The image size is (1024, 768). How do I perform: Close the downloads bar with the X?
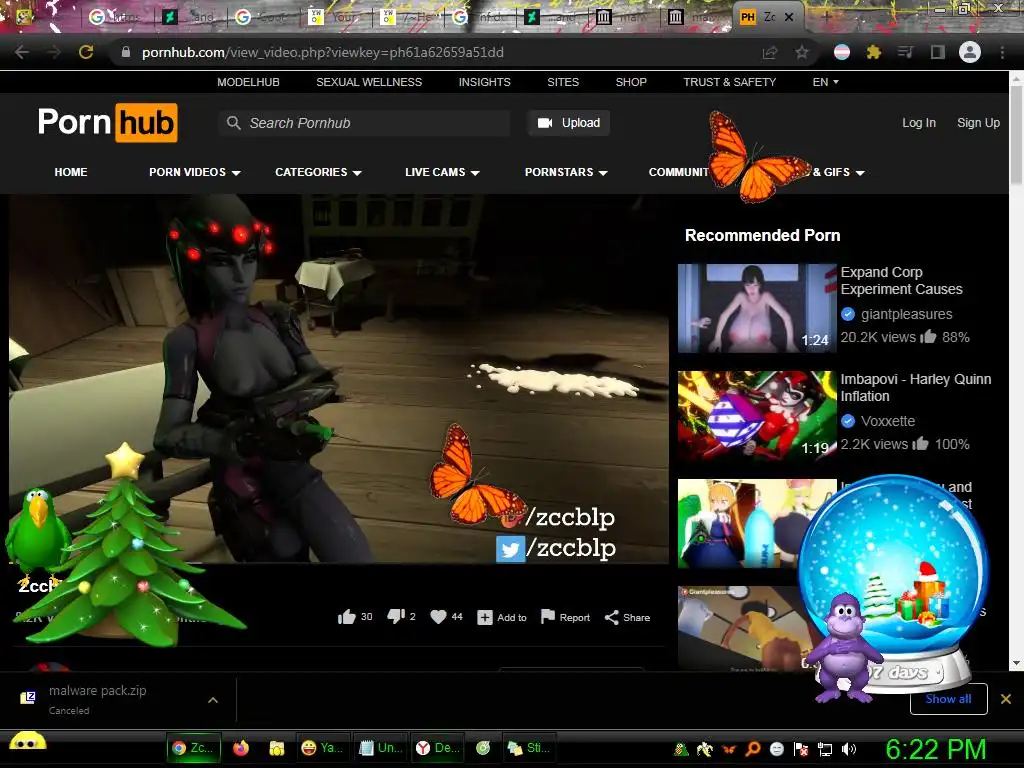point(1006,699)
